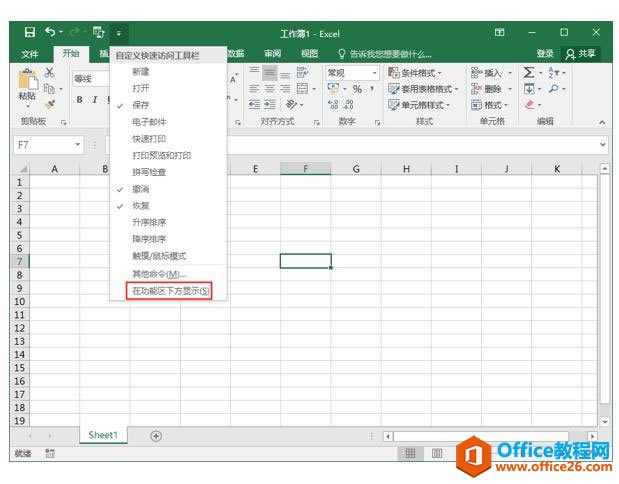Click the middle align icon

270,73
